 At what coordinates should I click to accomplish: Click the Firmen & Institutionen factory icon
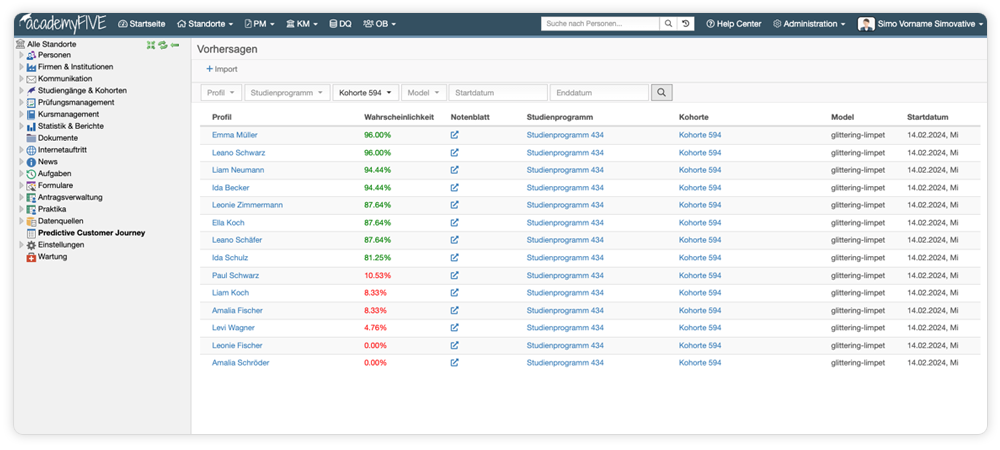[31, 67]
